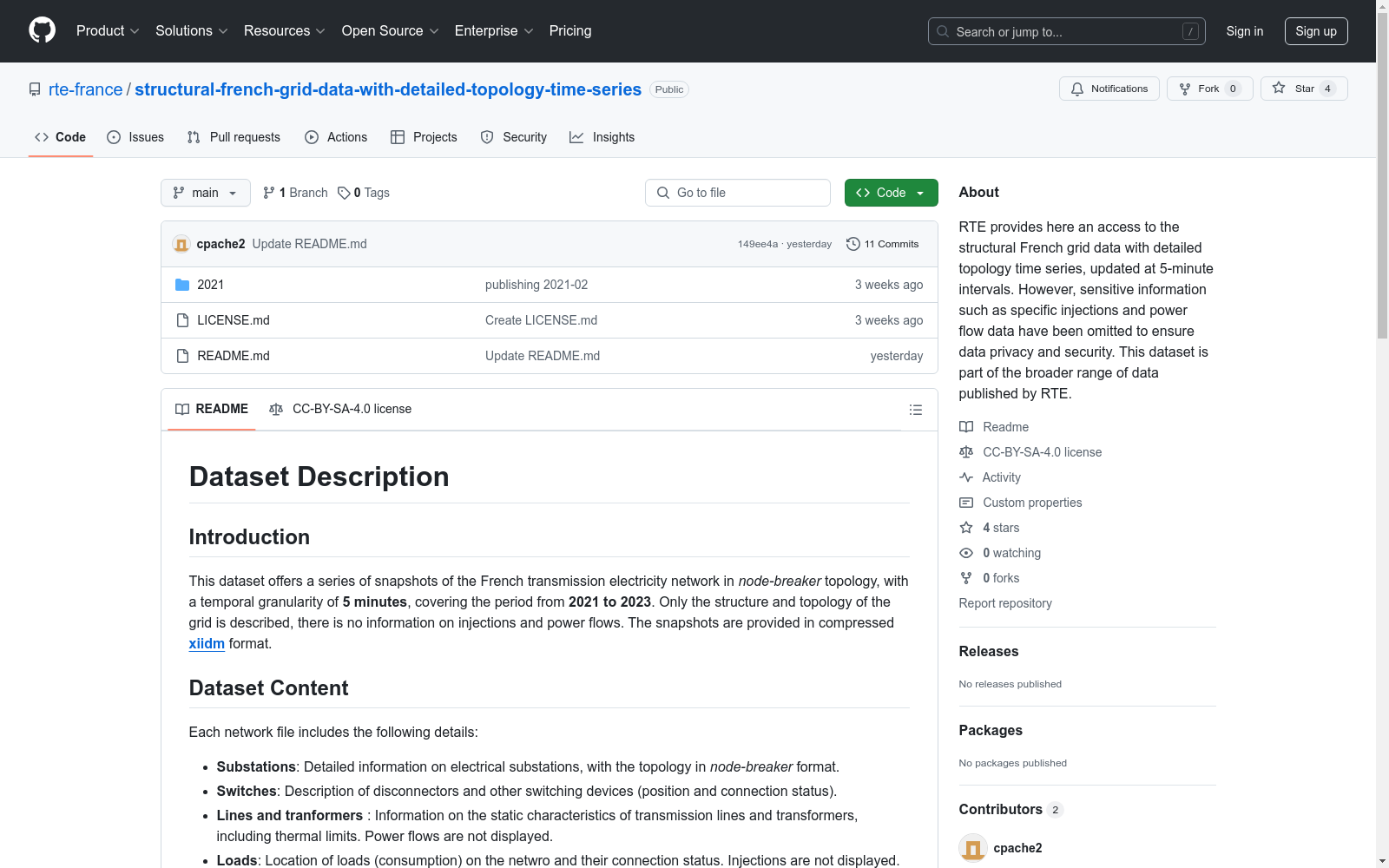Open the Create LICENSE.md commit message
Viewport: 1389px width, 868px height.
541,320
